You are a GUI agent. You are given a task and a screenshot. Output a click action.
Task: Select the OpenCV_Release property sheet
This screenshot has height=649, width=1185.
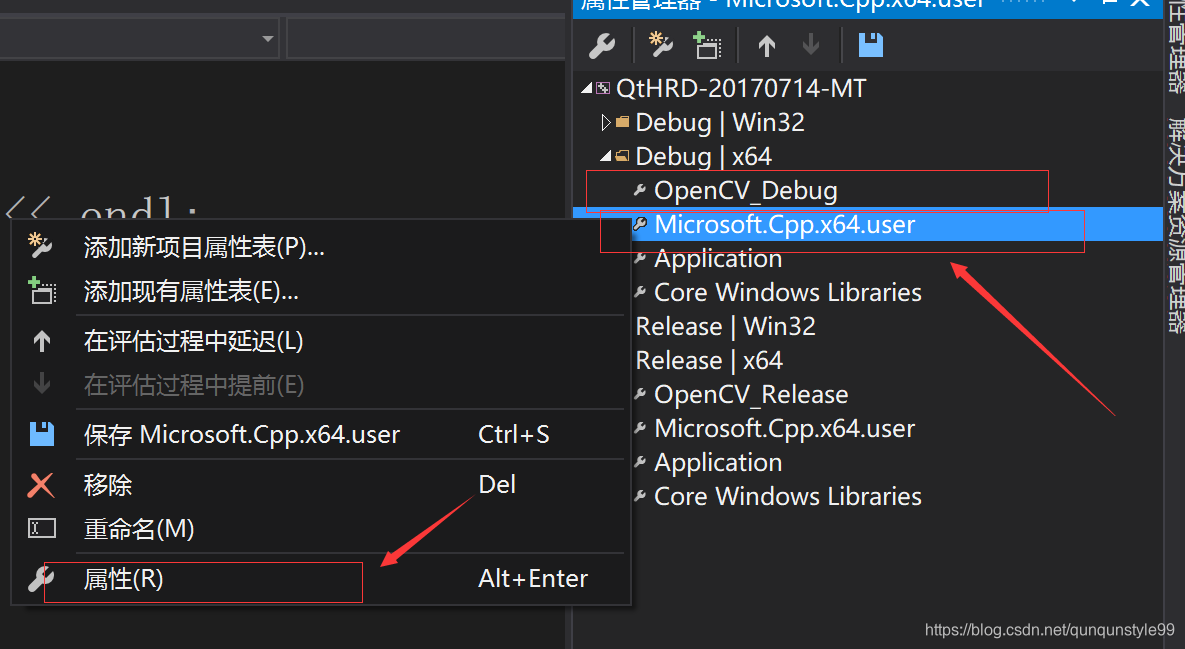coord(750,394)
